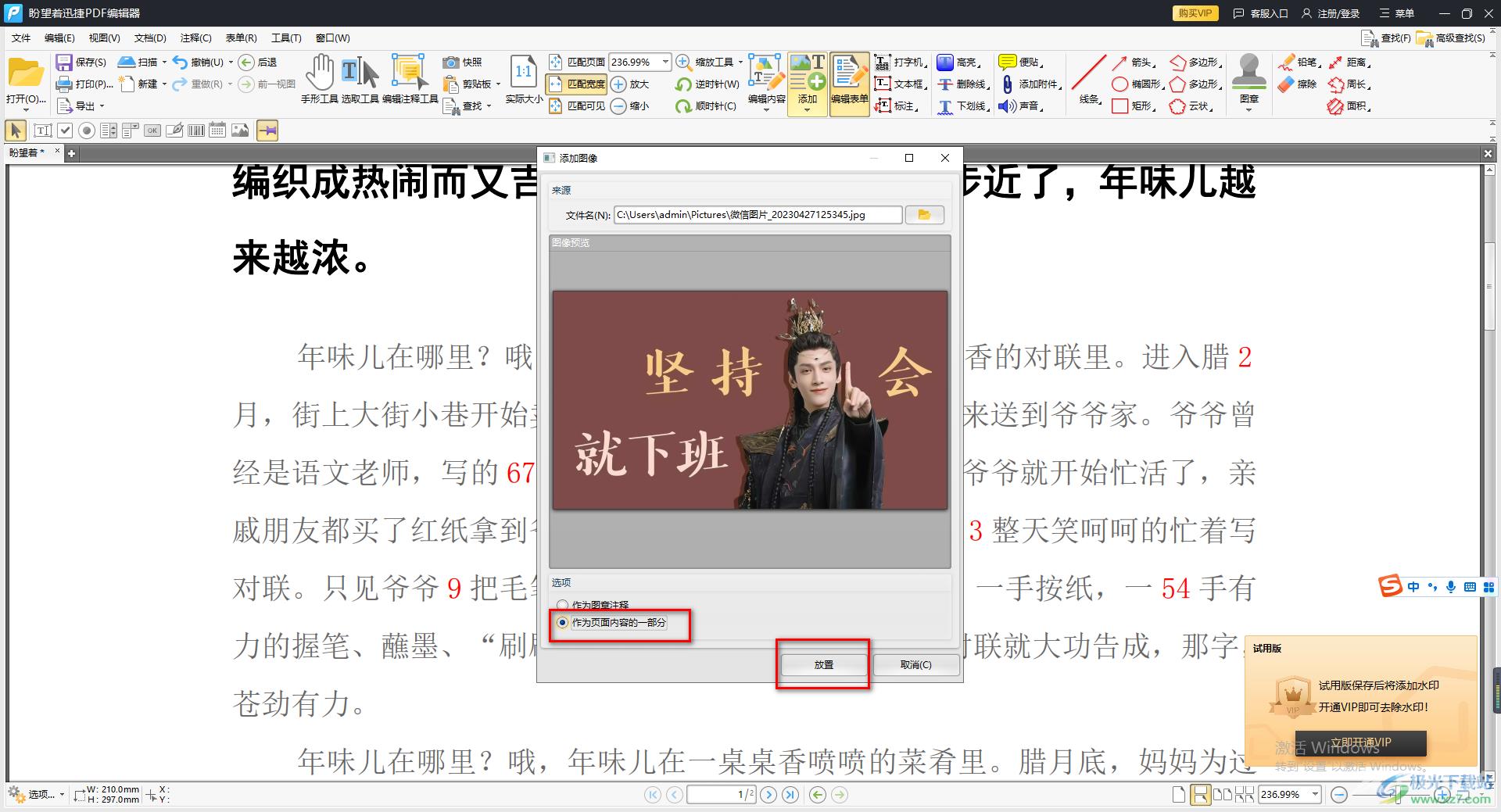Toggle Fit Width (匹配宽度)
This screenshot has height=812, width=1501.
(577, 84)
